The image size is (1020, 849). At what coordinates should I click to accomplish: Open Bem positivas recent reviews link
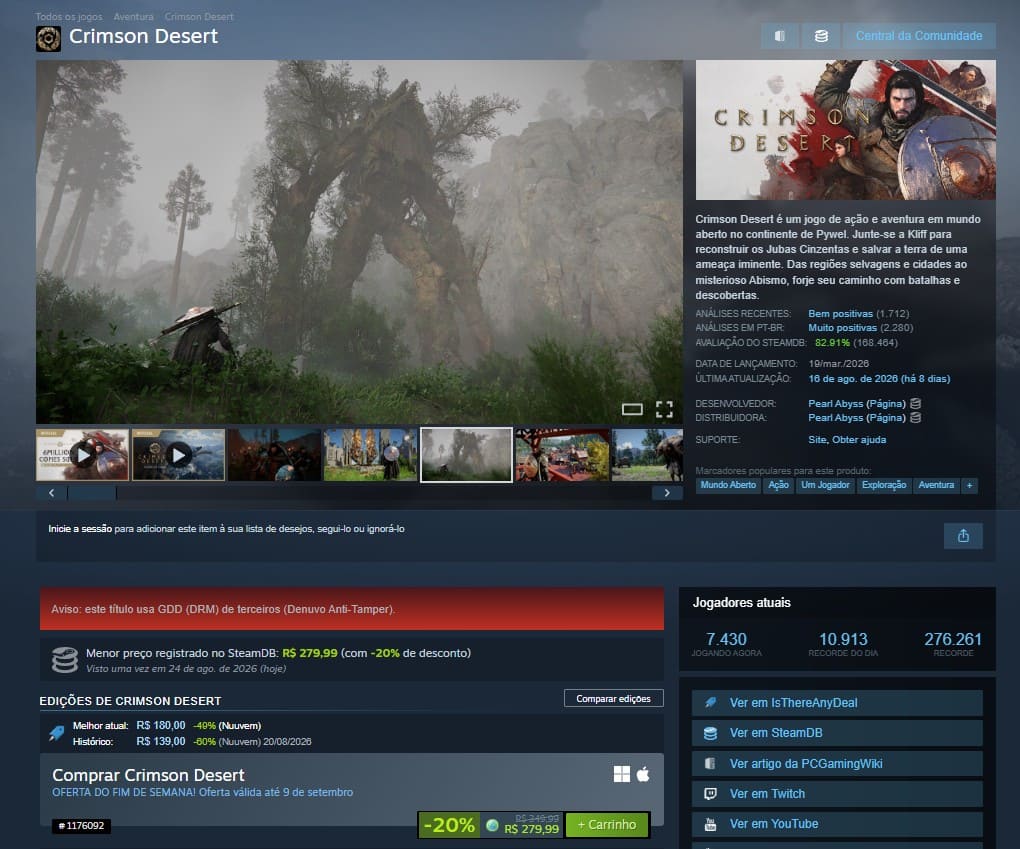840,314
